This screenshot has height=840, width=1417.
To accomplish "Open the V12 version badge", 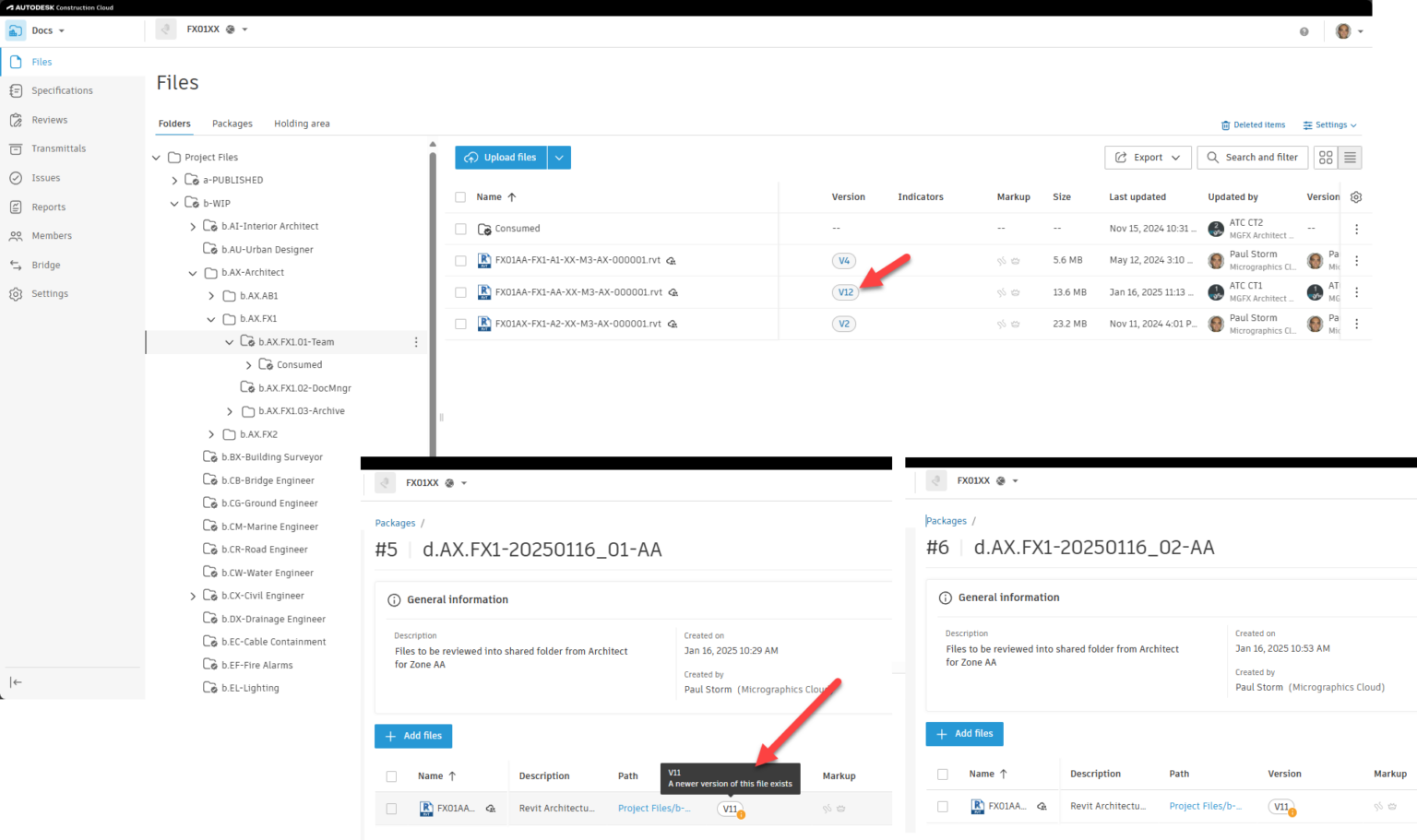I will point(845,292).
